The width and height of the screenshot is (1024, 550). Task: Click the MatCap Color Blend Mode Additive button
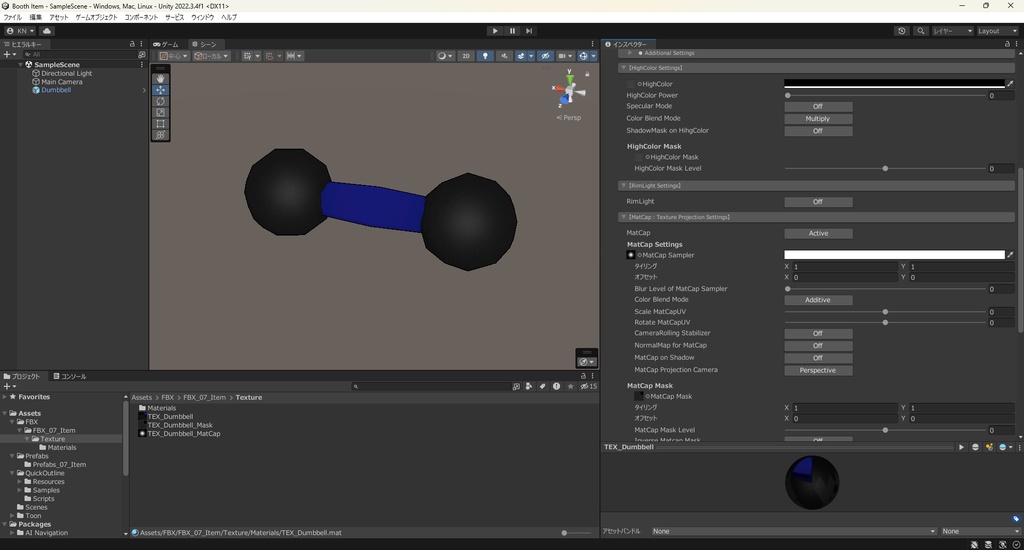point(818,300)
